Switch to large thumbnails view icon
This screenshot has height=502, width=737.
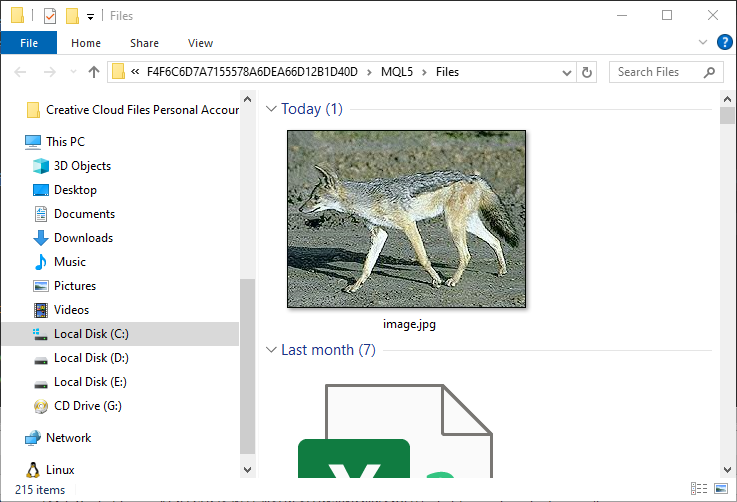pos(720,489)
